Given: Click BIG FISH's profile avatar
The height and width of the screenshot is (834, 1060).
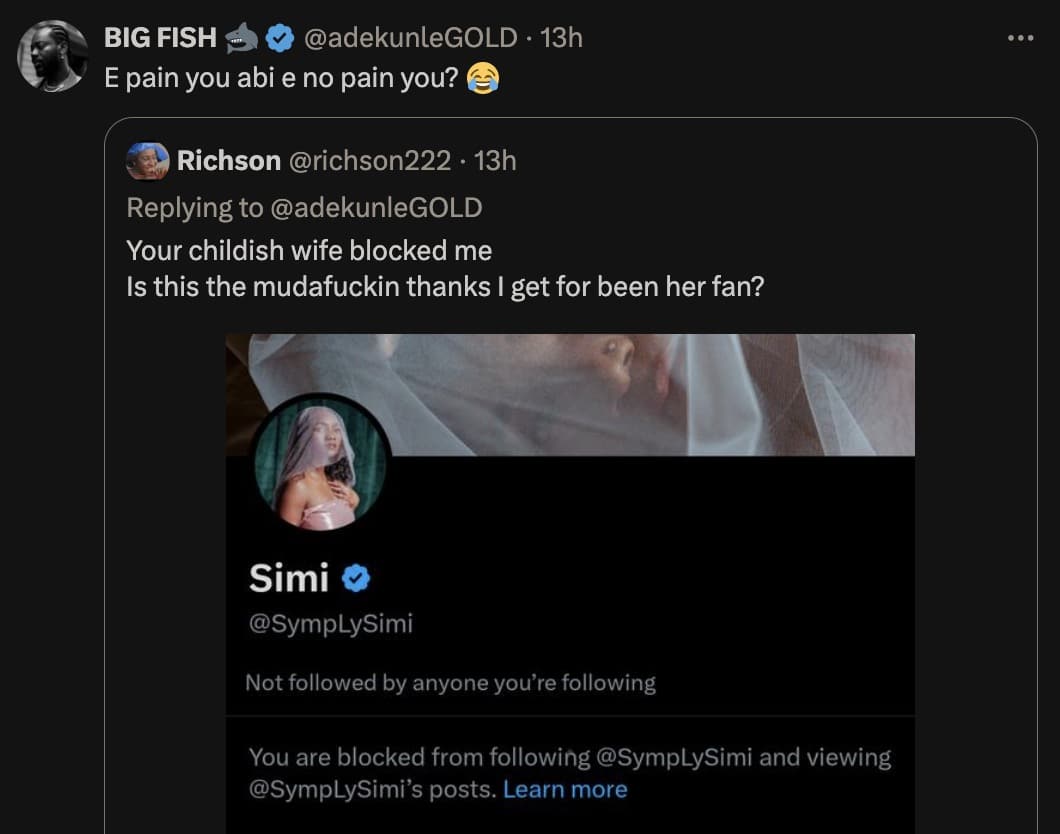Looking at the screenshot, I should 52,57.
